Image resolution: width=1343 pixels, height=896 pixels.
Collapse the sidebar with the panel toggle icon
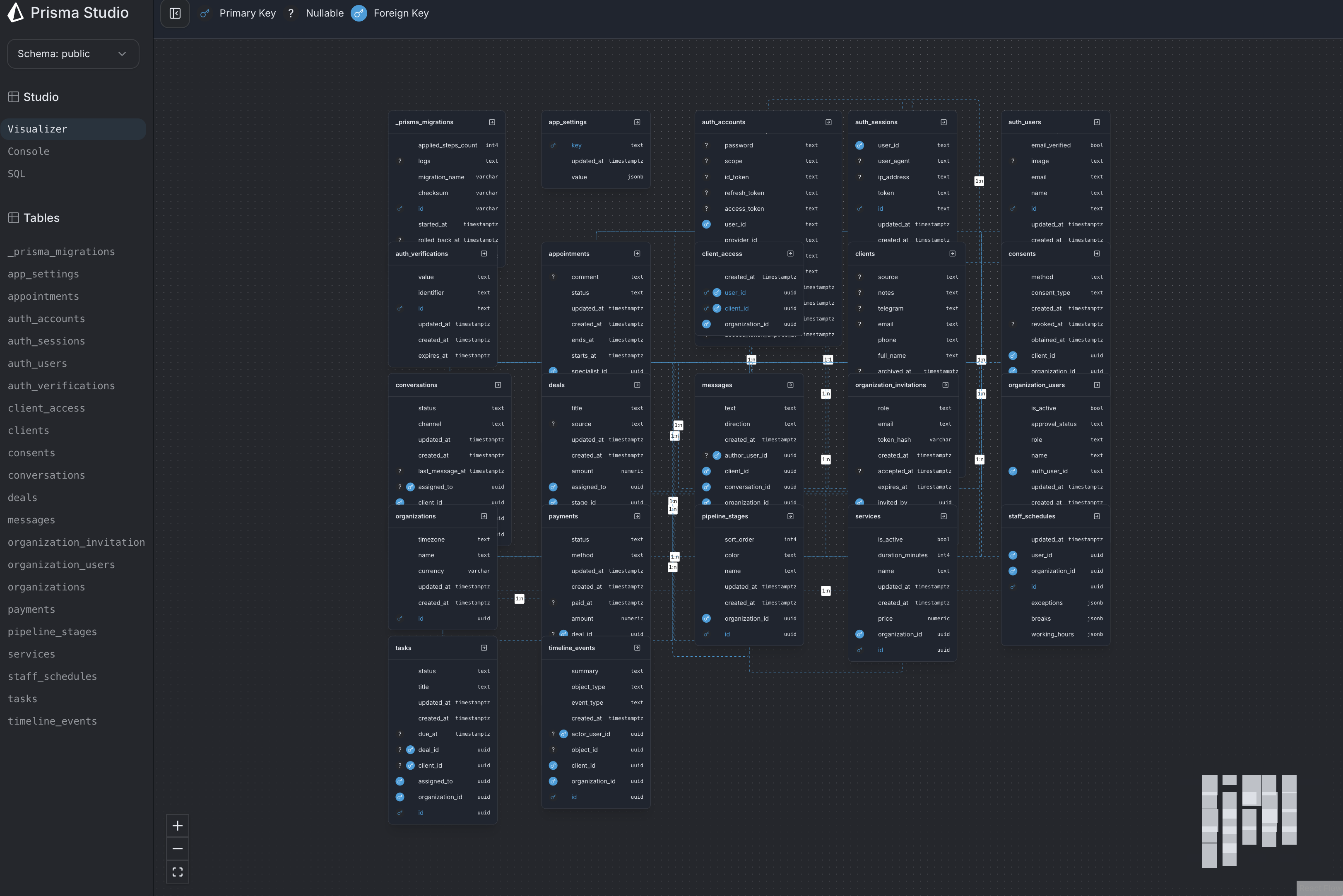pos(175,13)
